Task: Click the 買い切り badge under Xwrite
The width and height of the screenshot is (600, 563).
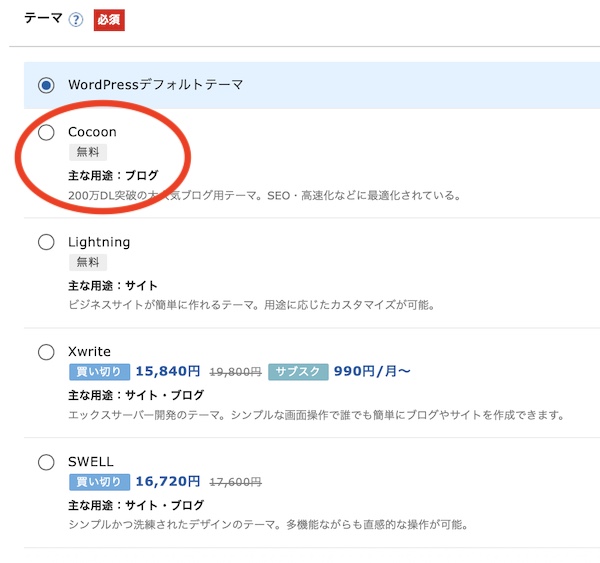Action: pos(99,372)
